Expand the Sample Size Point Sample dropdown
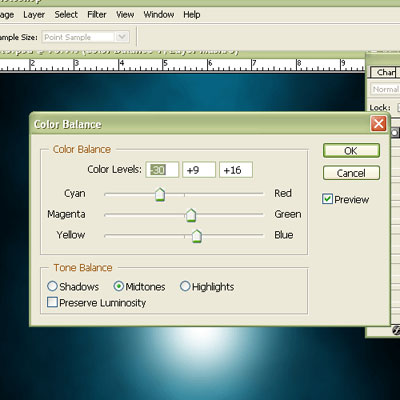The width and height of the screenshot is (400, 400). 122,37
